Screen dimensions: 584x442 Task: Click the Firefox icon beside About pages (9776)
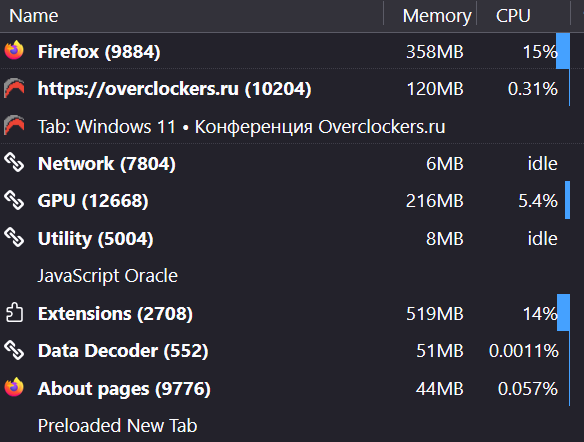[x=14, y=387]
